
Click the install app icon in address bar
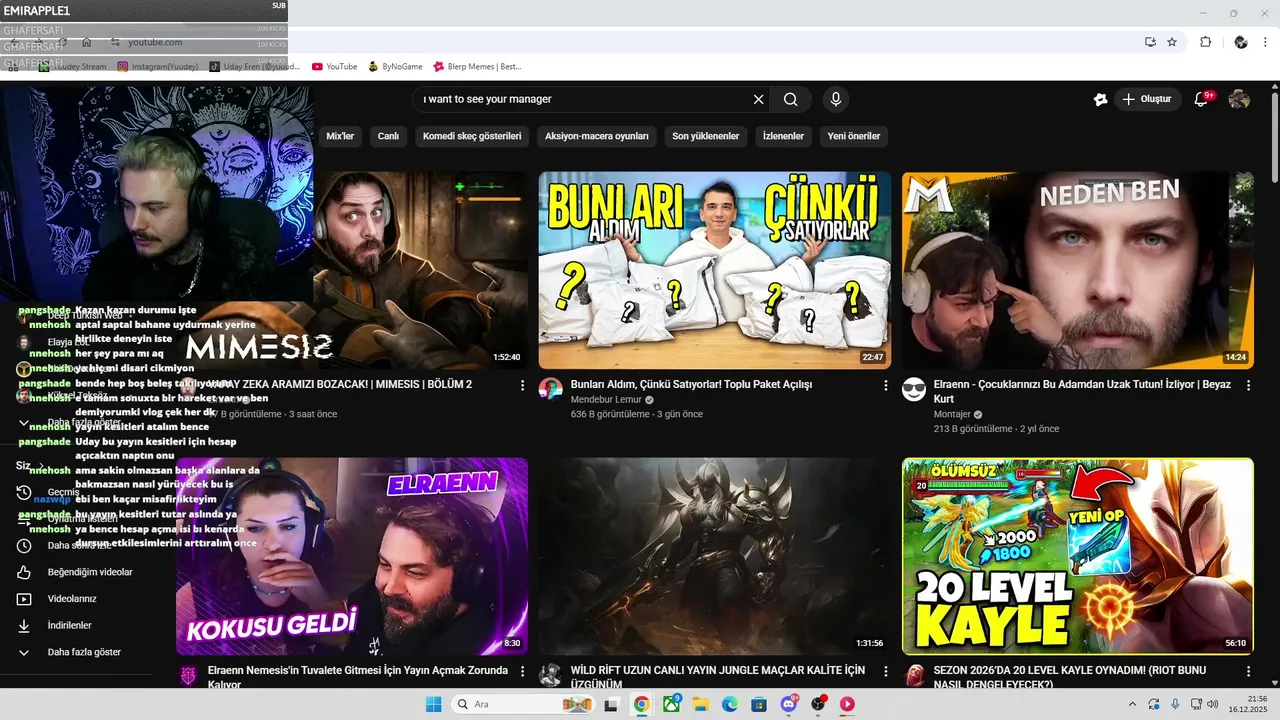1150,42
